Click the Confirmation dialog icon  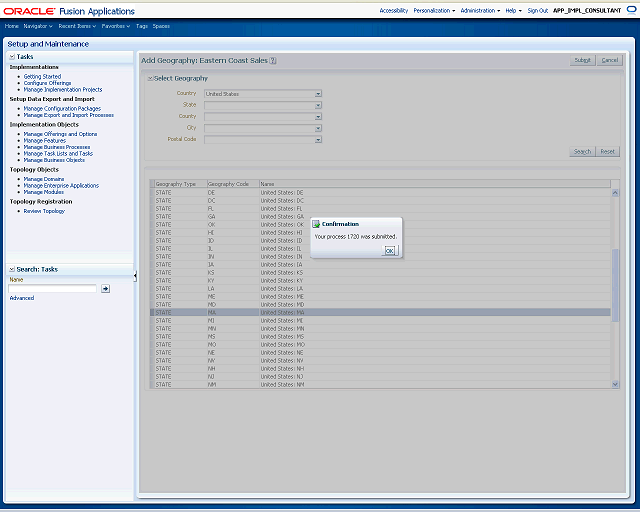pyautogui.click(x=316, y=224)
